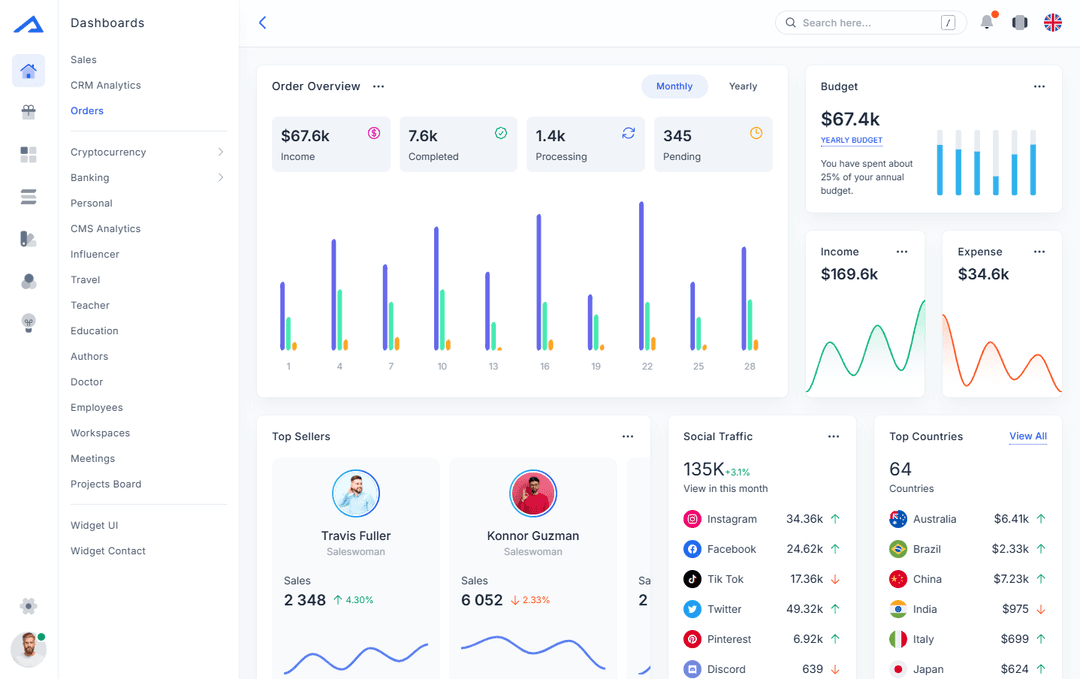Open the Yearly Budget link

[x=851, y=140]
